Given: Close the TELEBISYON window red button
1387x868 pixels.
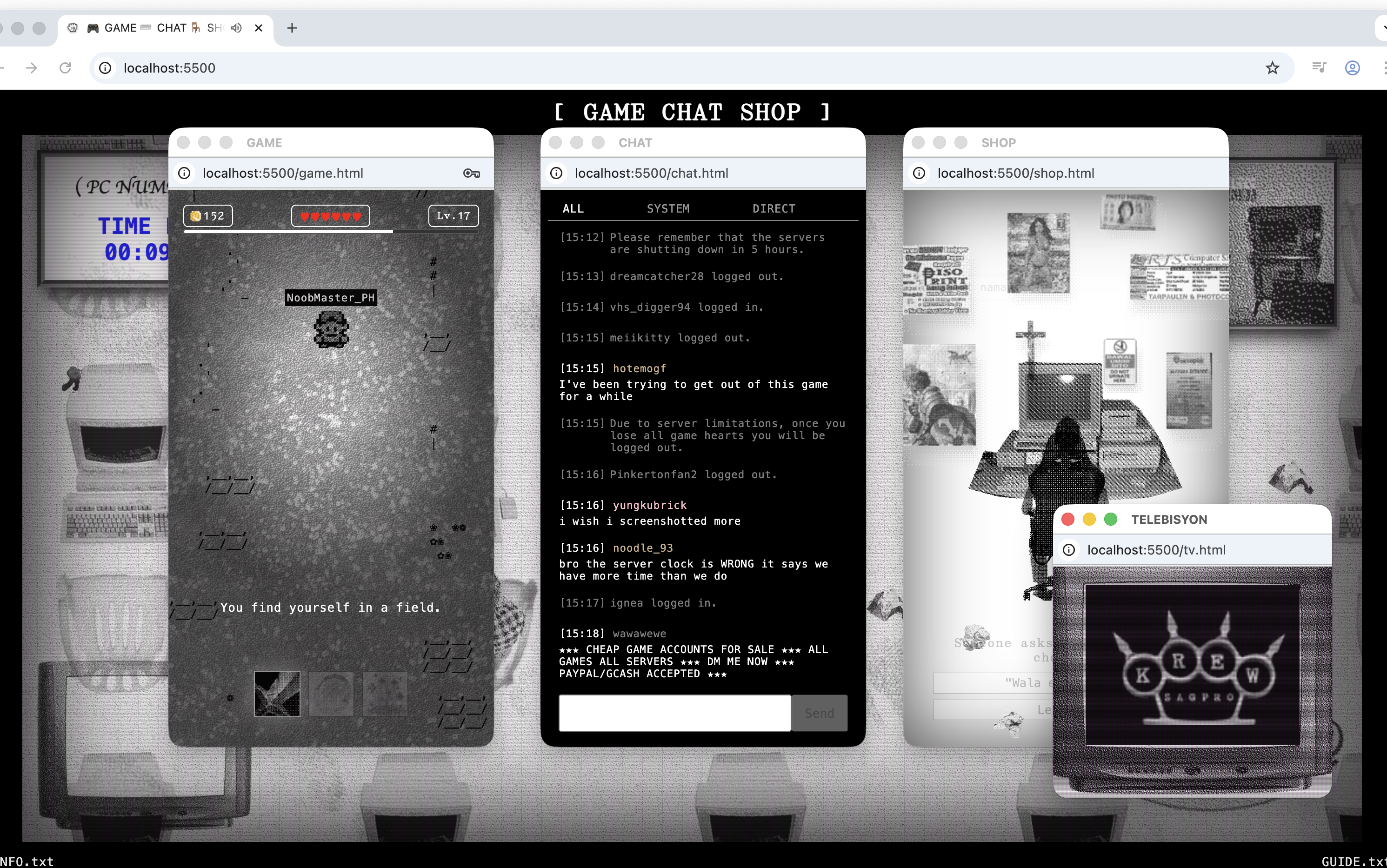Looking at the screenshot, I should [x=1068, y=519].
